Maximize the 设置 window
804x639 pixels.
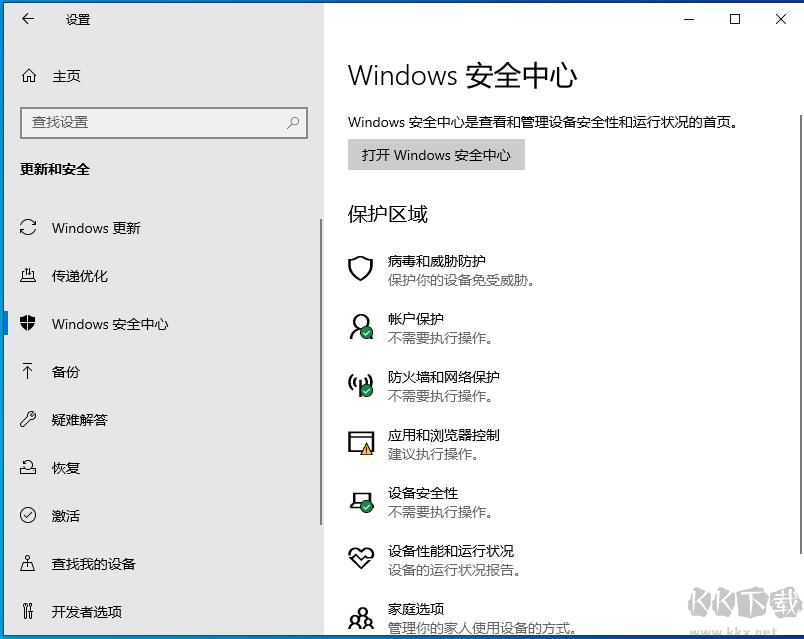735,19
